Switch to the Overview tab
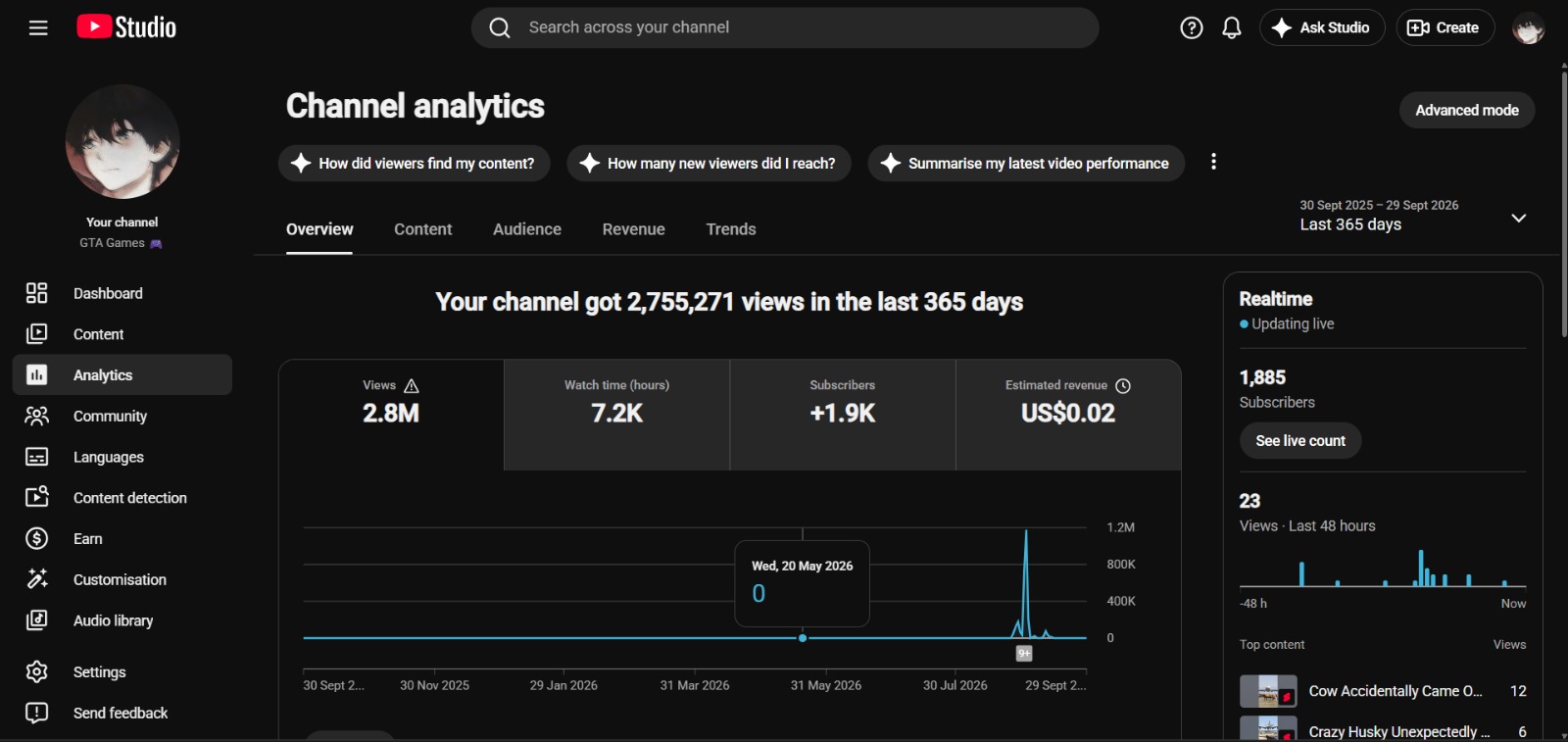1568x742 pixels. click(319, 229)
